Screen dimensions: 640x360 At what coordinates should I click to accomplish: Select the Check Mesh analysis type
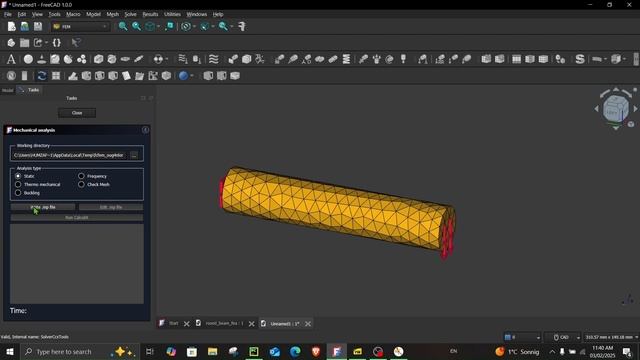click(x=93, y=184)
